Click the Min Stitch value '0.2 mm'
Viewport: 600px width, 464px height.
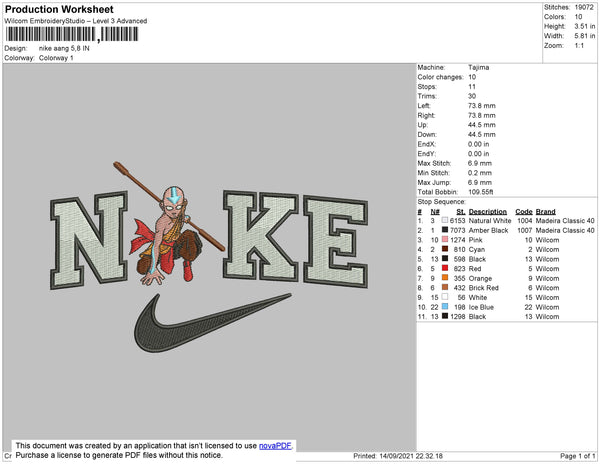pyautogui.click(x=480, y=173)
